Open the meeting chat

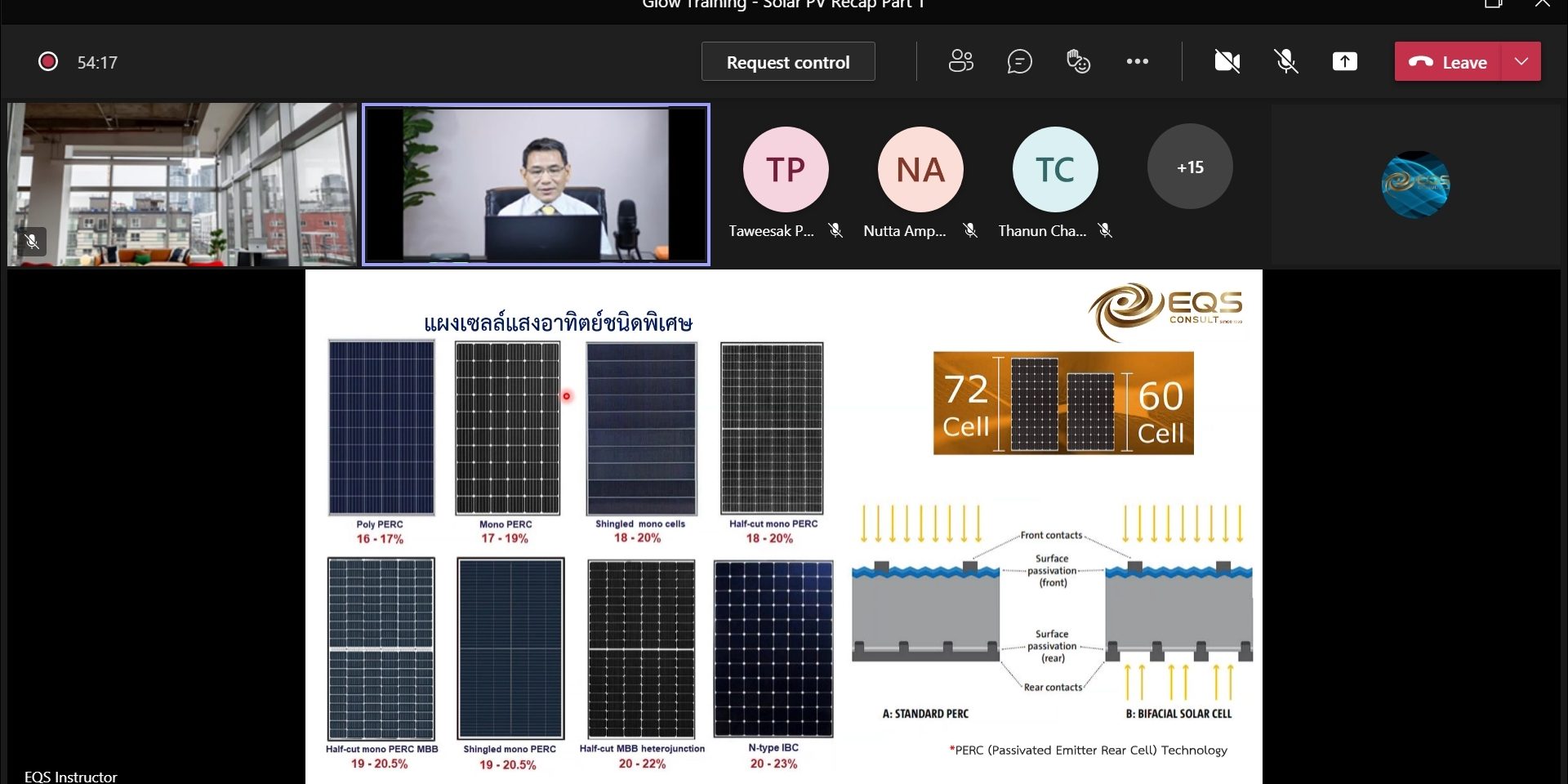pos(1019,61)
